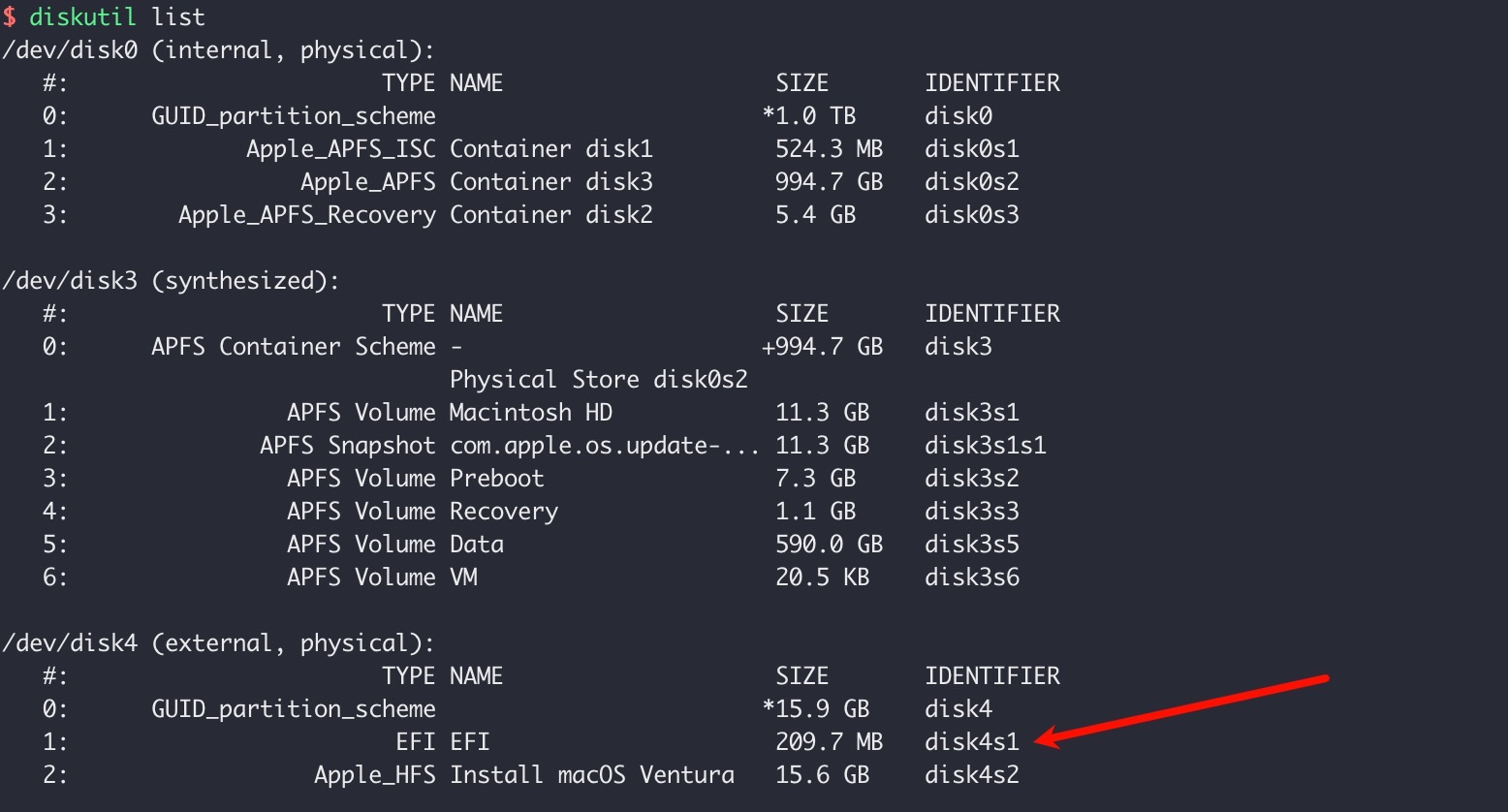
Task: Select the "disk3s1s1" identifier
Action: 986,446
